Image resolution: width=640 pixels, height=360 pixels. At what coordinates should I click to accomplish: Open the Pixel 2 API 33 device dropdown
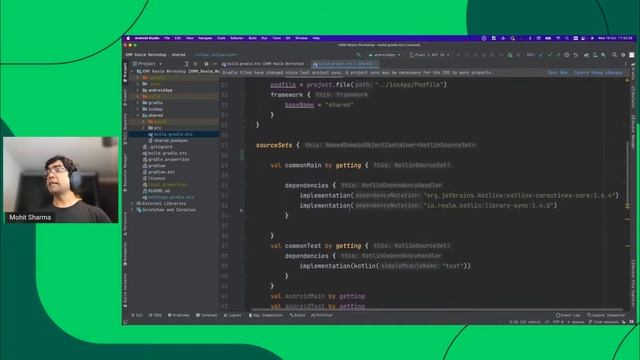(x=429, y=55)
